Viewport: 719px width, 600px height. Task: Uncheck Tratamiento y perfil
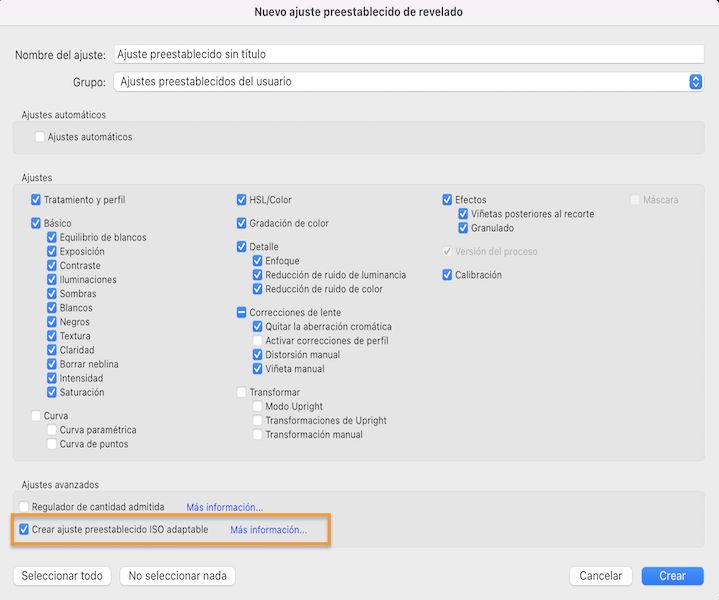tap(37, 200)
